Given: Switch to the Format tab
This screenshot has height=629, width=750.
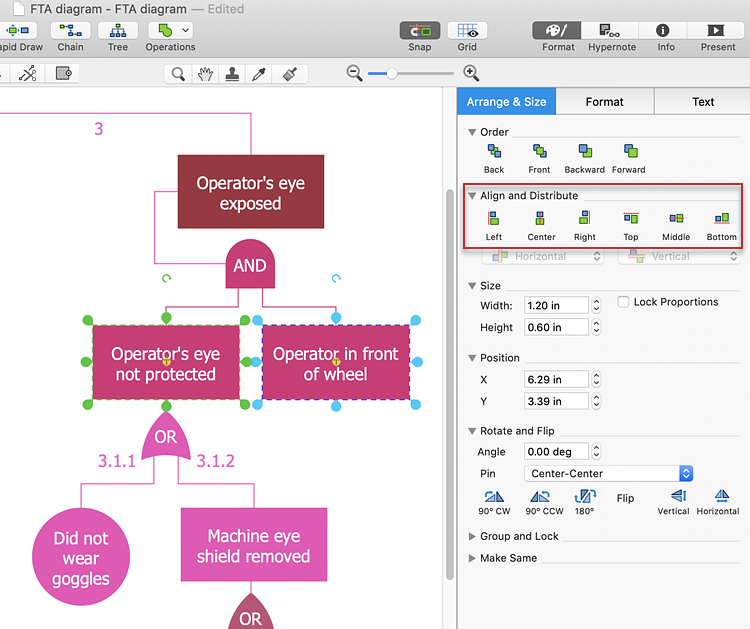Looking at the screenshot, I should point(604,102).
